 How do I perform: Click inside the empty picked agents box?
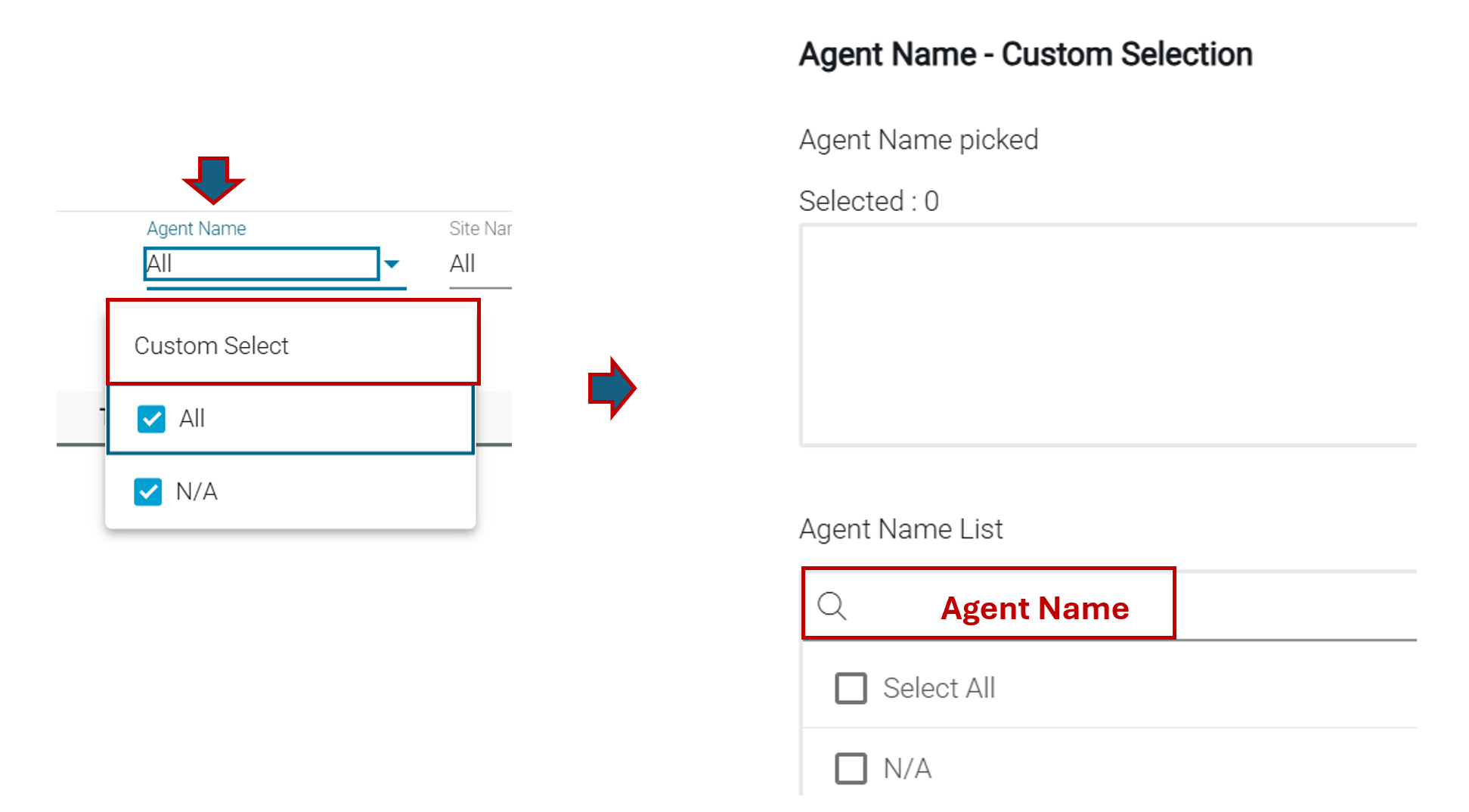pyautogui.click(x=1108, y=335)
